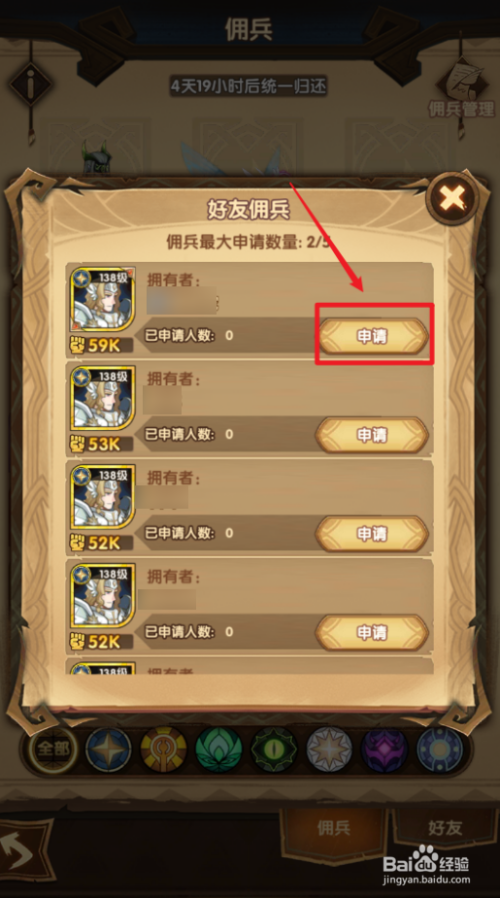The width and height of the screenshot is (500, 898).
Task: Filter by blue four-point star faction icon
Action: coord(108,749)
